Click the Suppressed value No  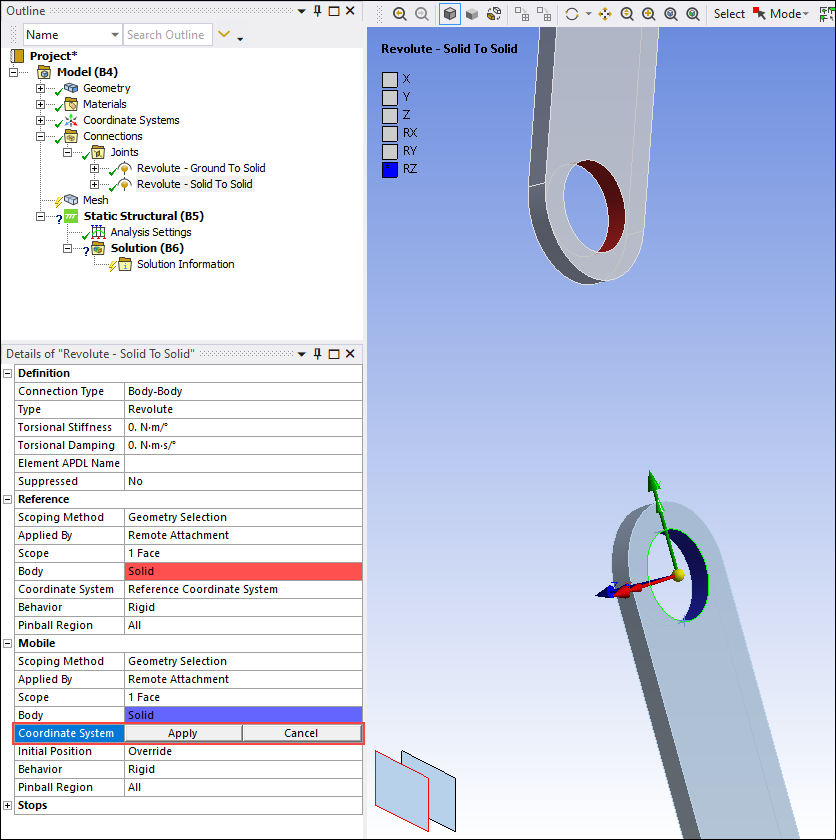pos(243,482)
